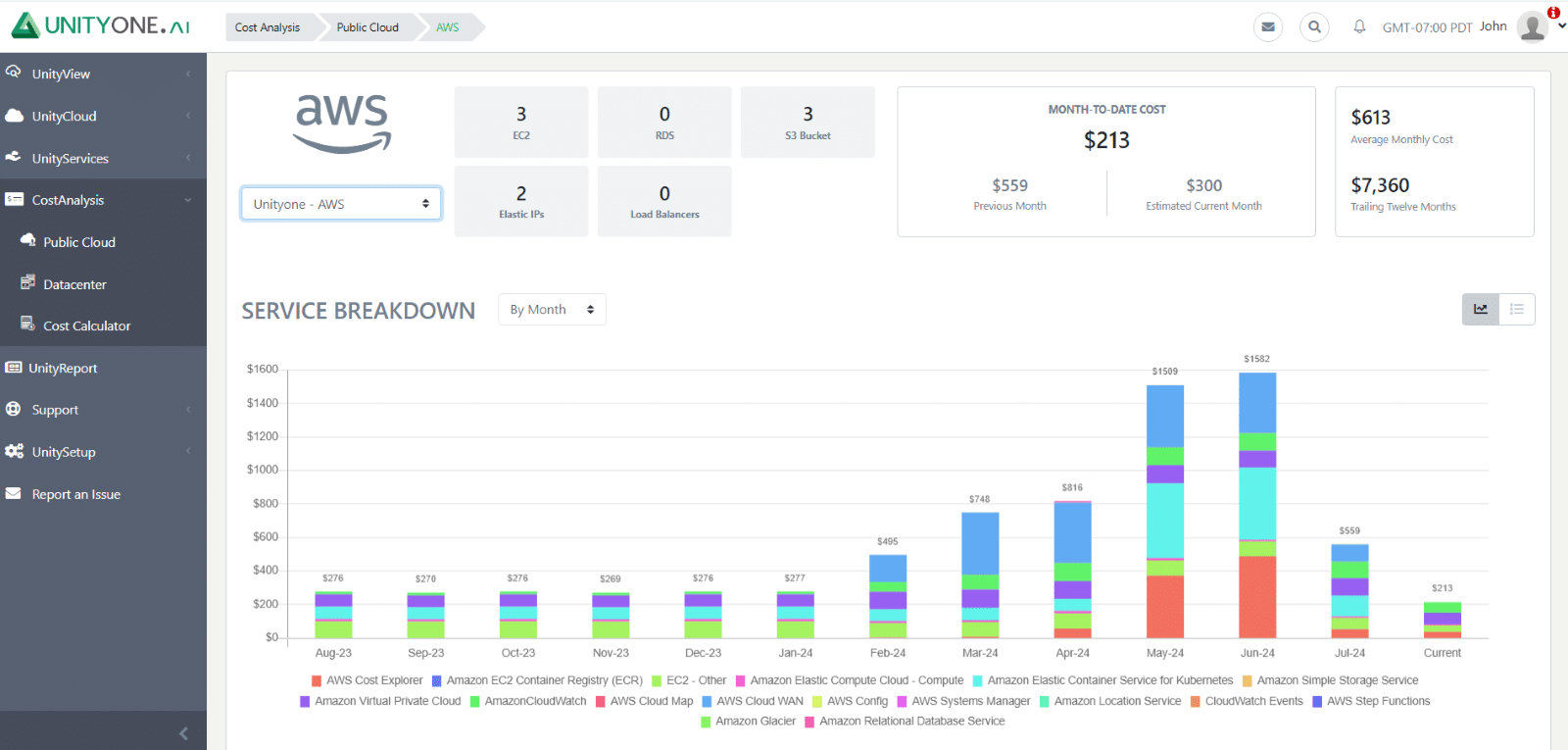Open the Elastic IPs card
This screenshot has width=1568, height=750.
pos(521,201)
